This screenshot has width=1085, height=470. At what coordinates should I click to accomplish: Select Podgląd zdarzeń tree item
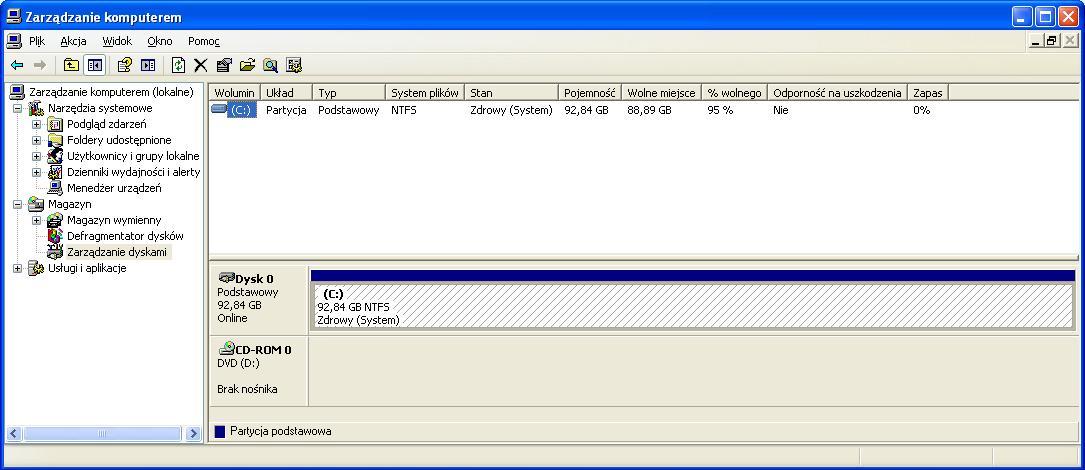(107, 125)
